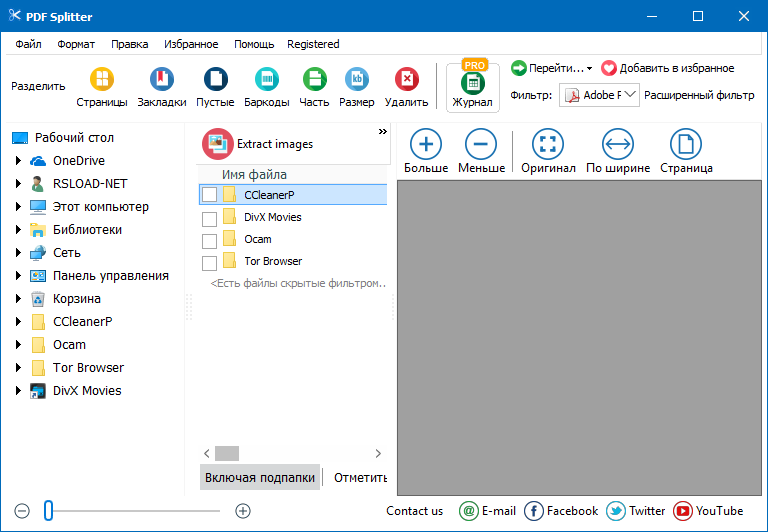Open the Избранное menu
This screenshot has height=532, width=768.
pyautogui.click(x=191, y=44)
